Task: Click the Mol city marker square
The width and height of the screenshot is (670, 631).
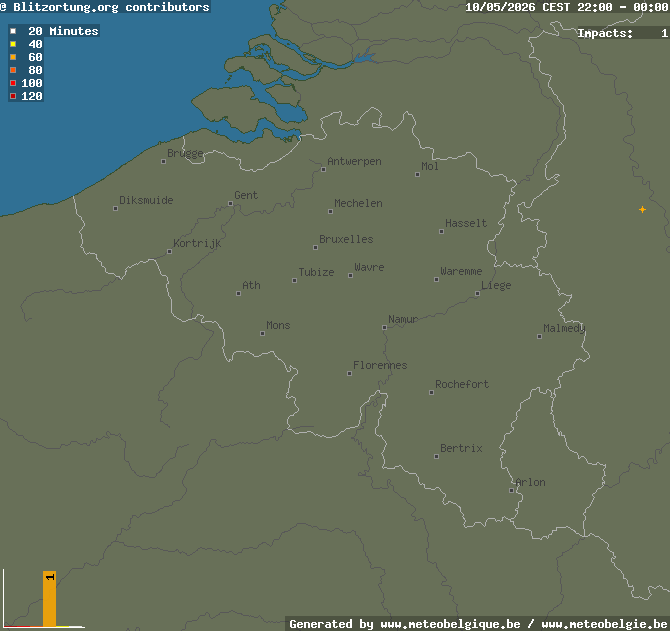Action: coord(417,174)
